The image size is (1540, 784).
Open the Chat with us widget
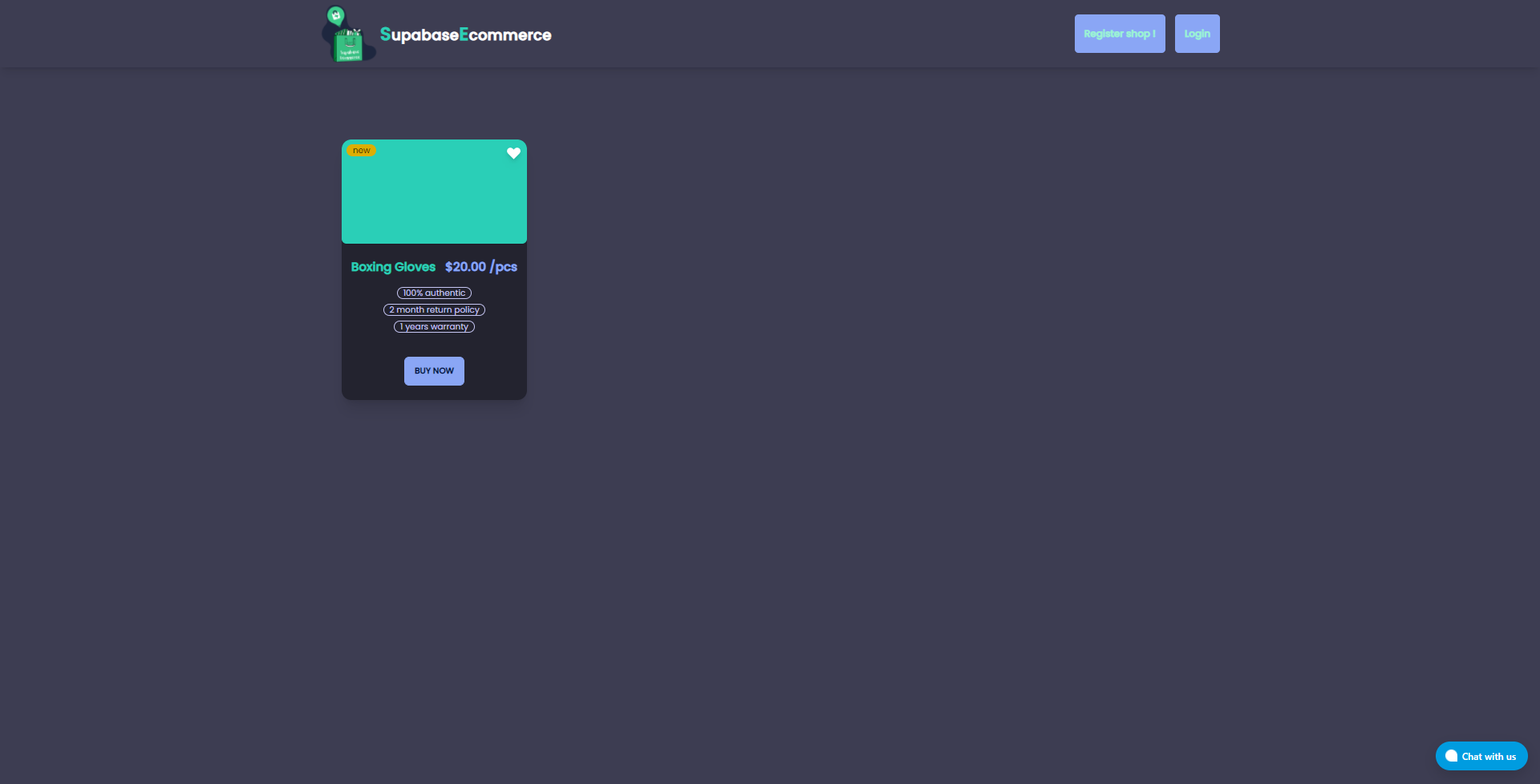1481,756
